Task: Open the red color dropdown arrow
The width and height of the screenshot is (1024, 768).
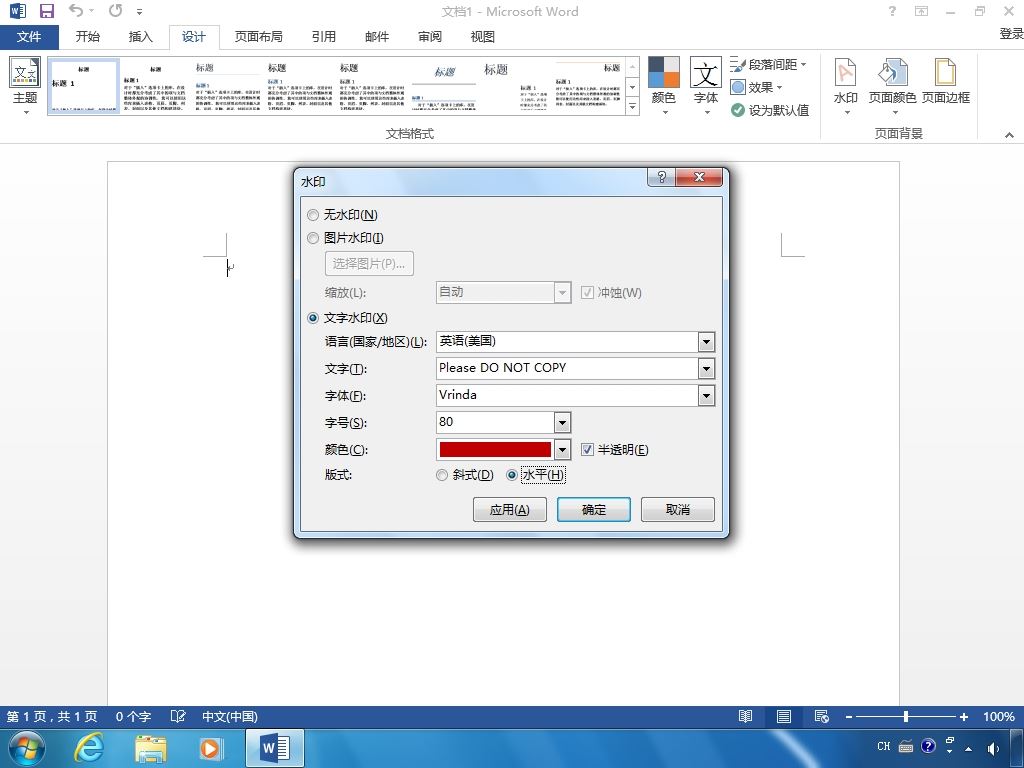Action: pyautogui.click(x=562, y=449)
